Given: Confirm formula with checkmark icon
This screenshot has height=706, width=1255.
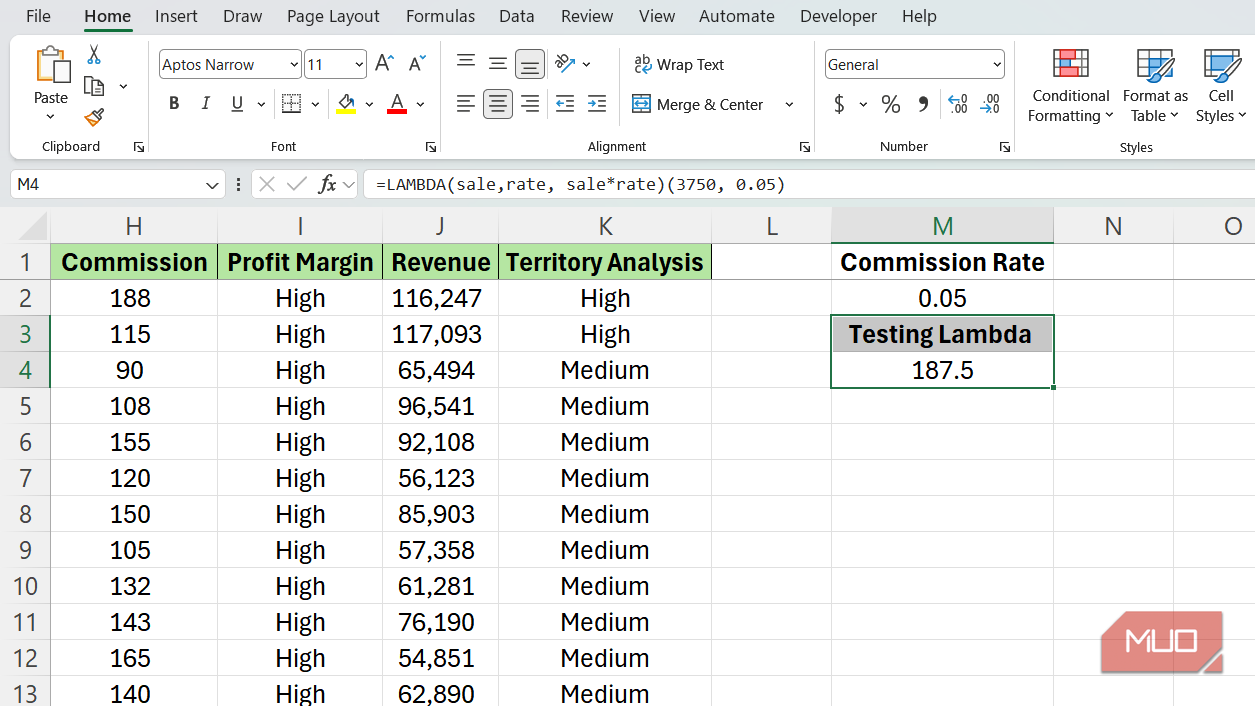Looking at the screenshot, I should 296,184.
